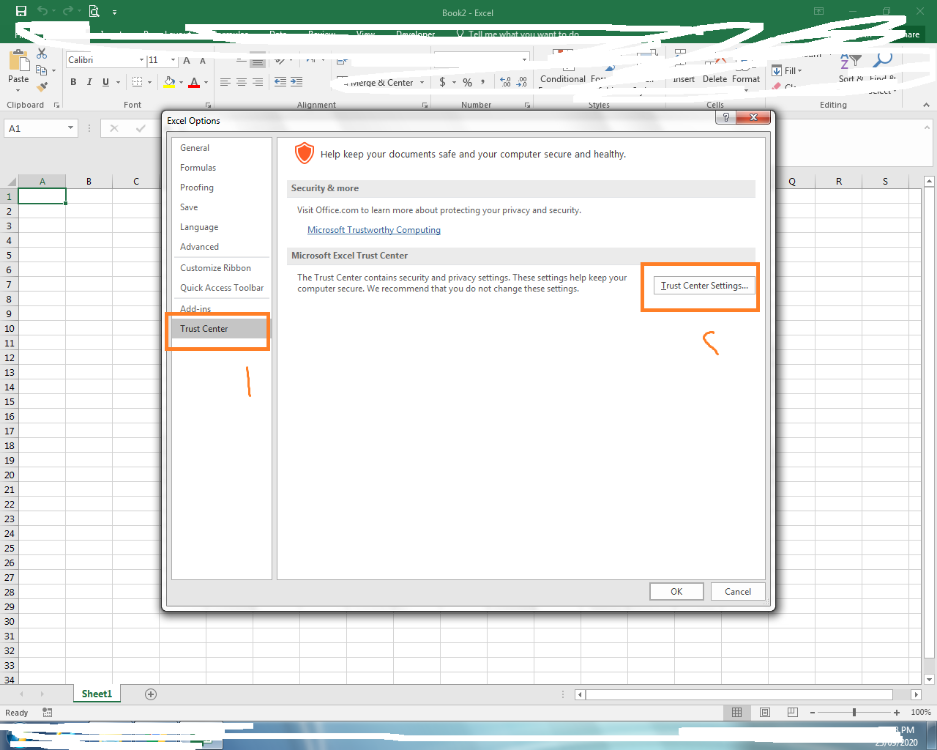
Task: Switch to Normal view
Action: tap(737, 712)
